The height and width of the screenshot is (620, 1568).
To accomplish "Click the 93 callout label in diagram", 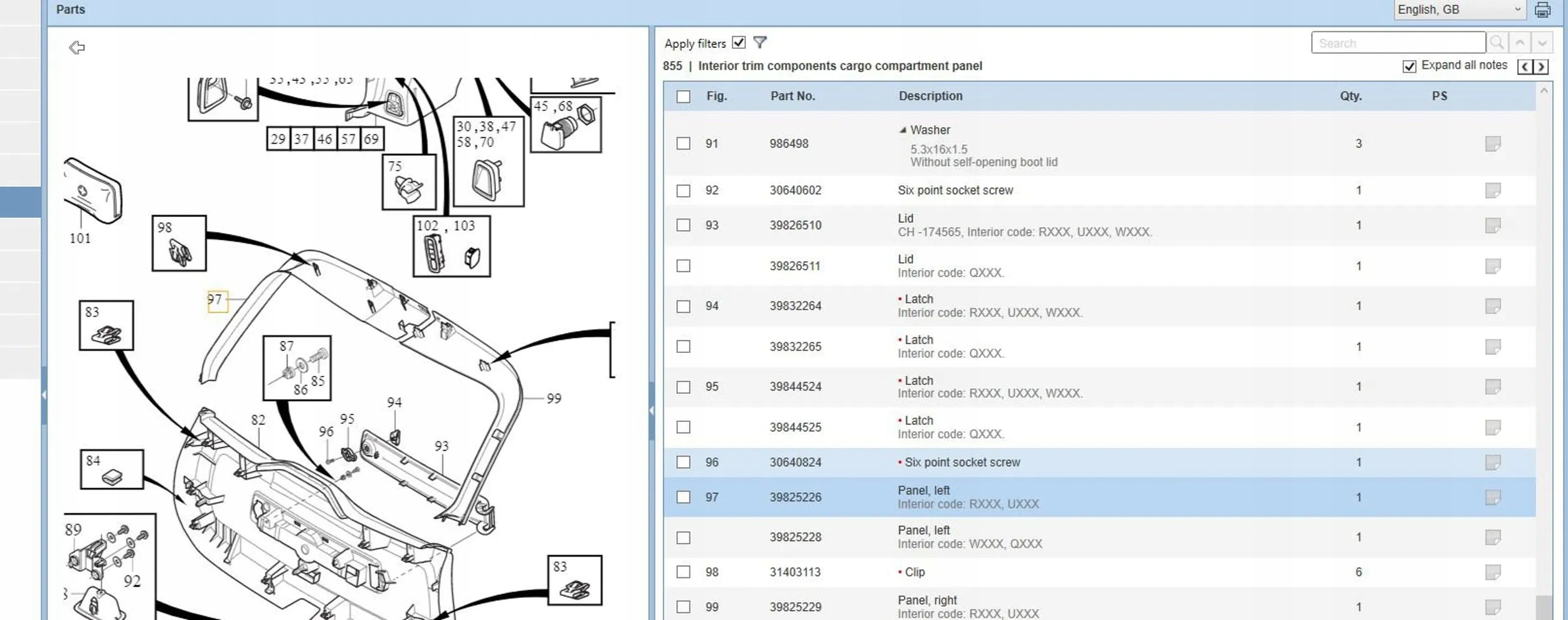I will (x=442, y=446).
